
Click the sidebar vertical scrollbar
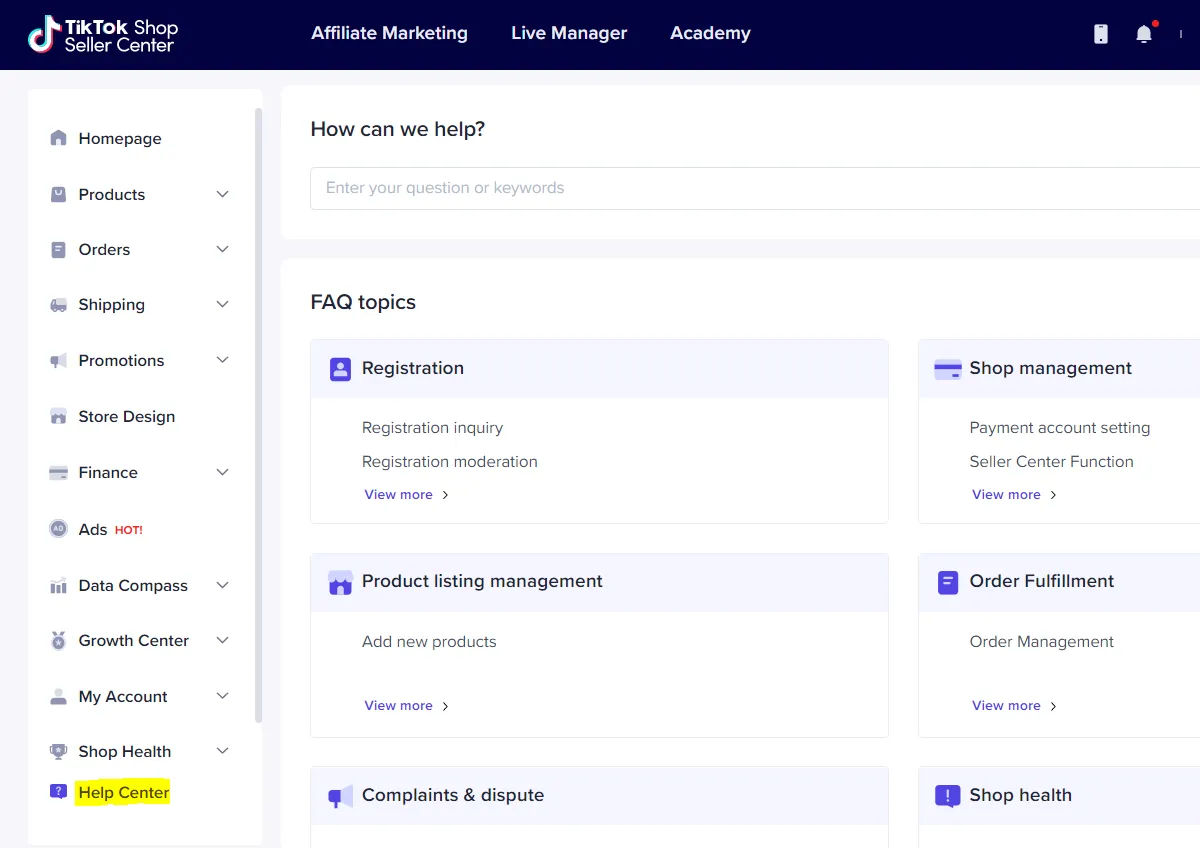pos(258,415)
